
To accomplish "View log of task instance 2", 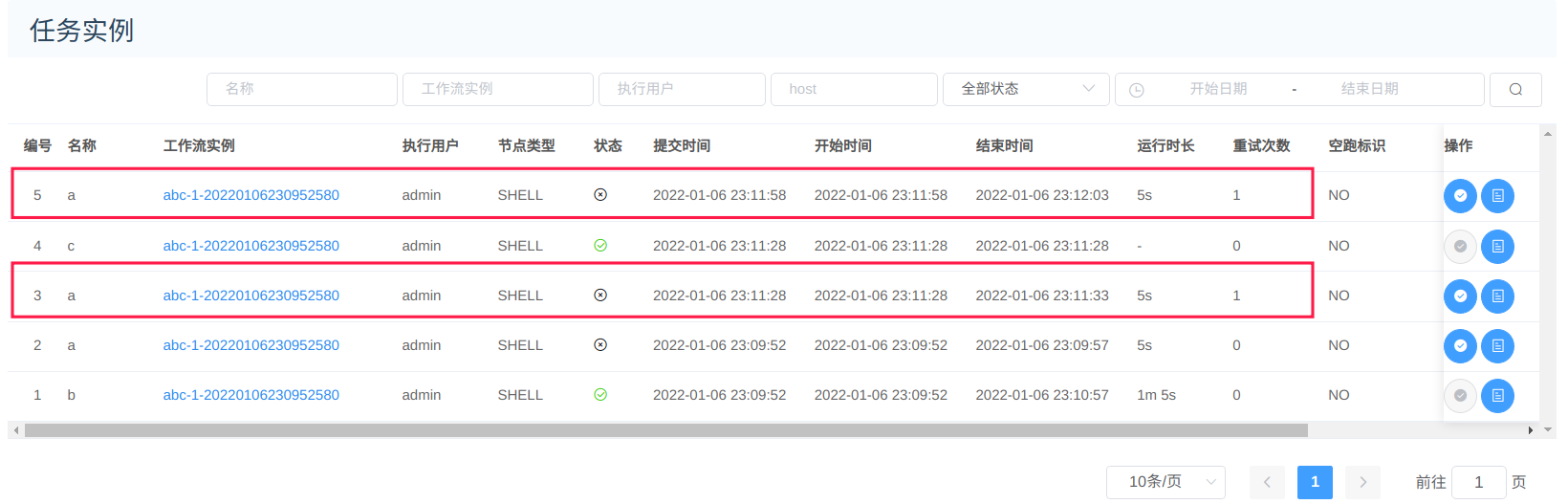I will (1497, 346).
